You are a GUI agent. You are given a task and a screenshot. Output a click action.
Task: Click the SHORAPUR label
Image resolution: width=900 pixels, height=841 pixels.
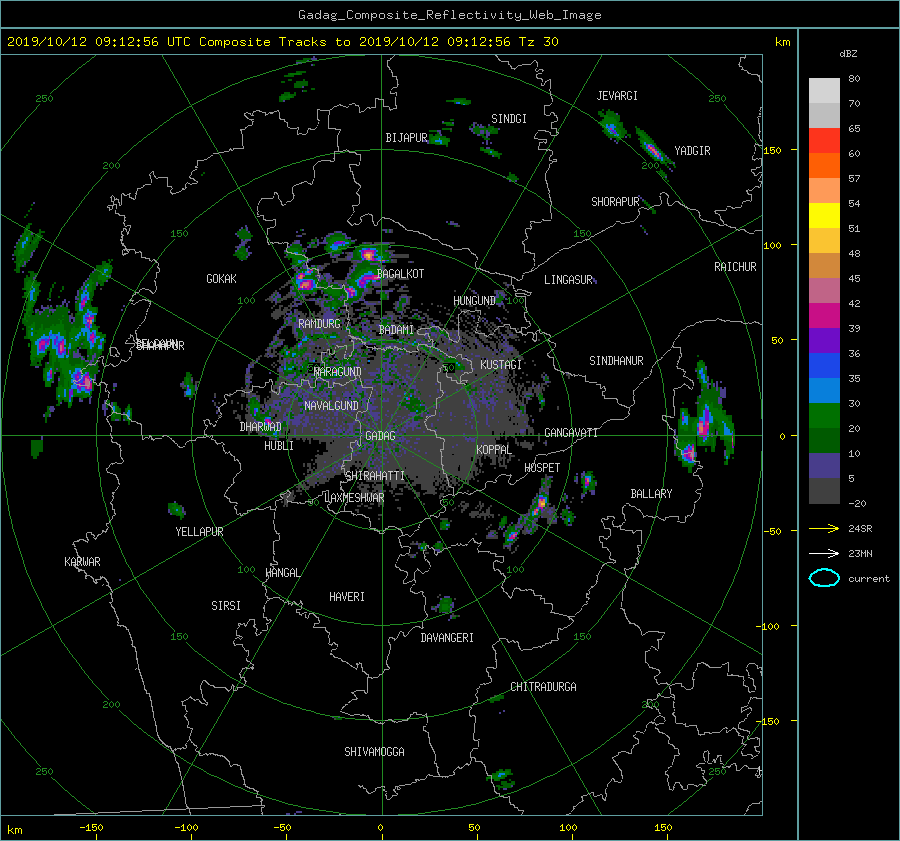pyautogui.click(x=615, y=202)
